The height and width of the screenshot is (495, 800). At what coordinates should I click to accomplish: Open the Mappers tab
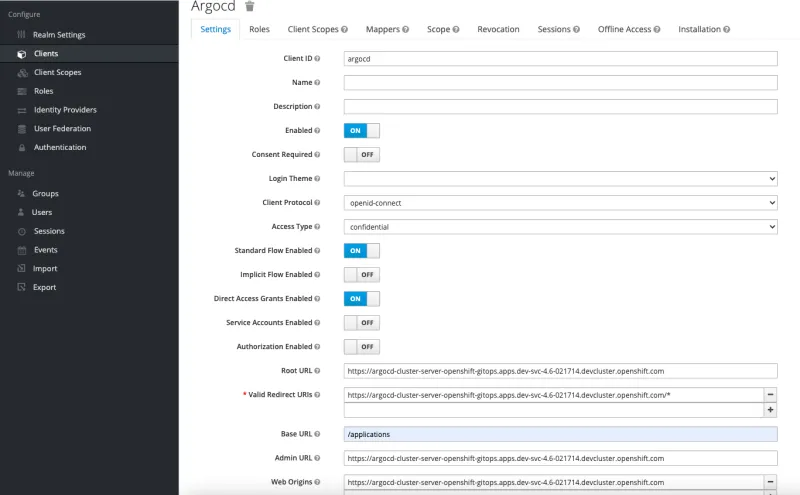[x=387, y=29]
